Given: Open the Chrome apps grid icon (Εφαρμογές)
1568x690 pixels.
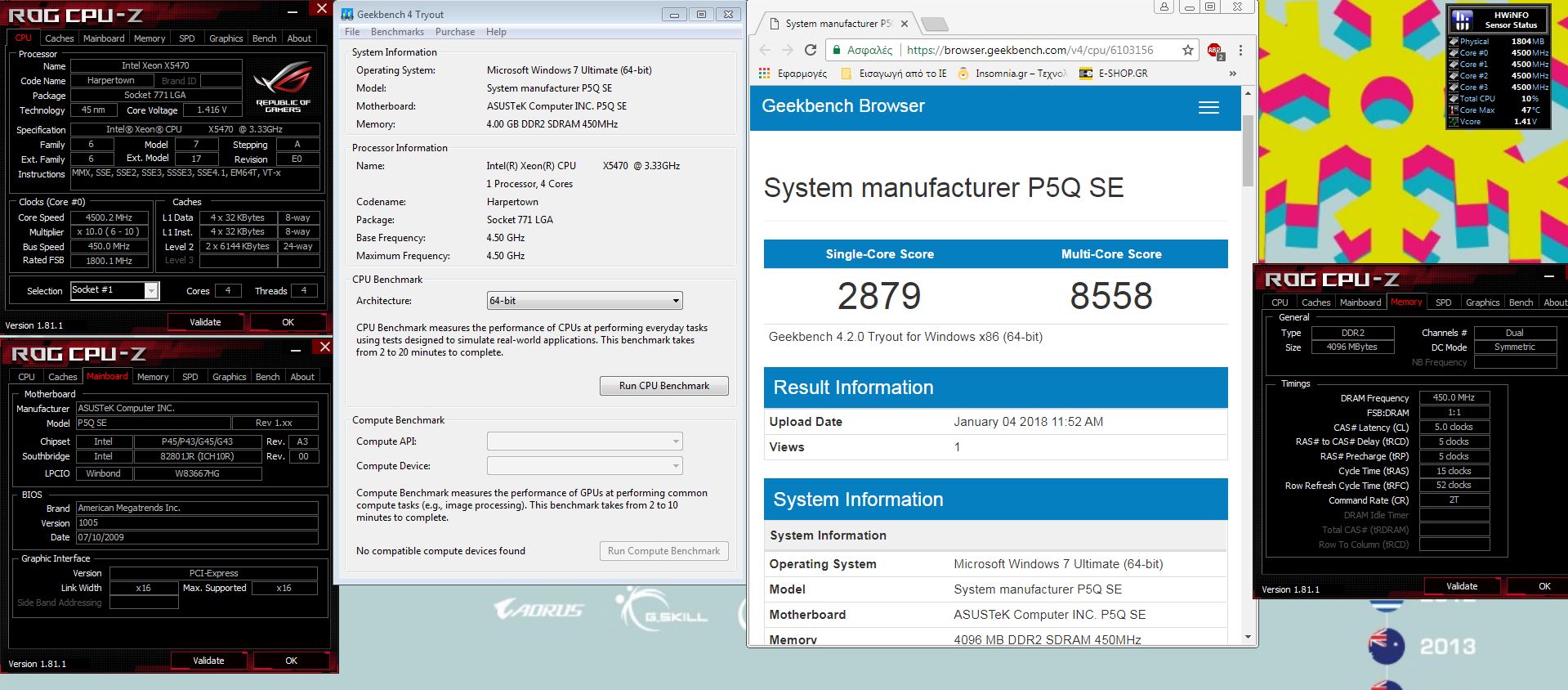Looking at the screenshot, I should pos(764,74).
